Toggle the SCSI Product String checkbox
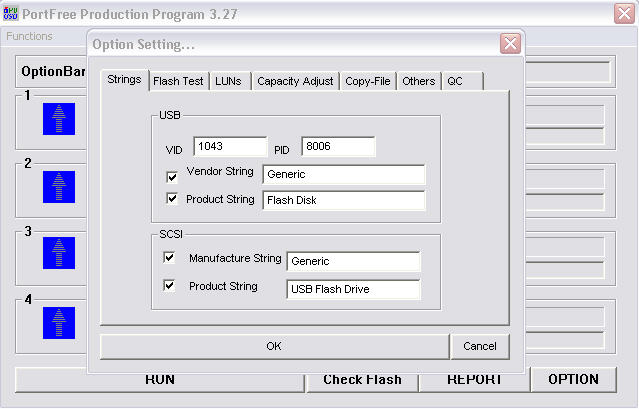Screen dimensions: 639x409 169,285
